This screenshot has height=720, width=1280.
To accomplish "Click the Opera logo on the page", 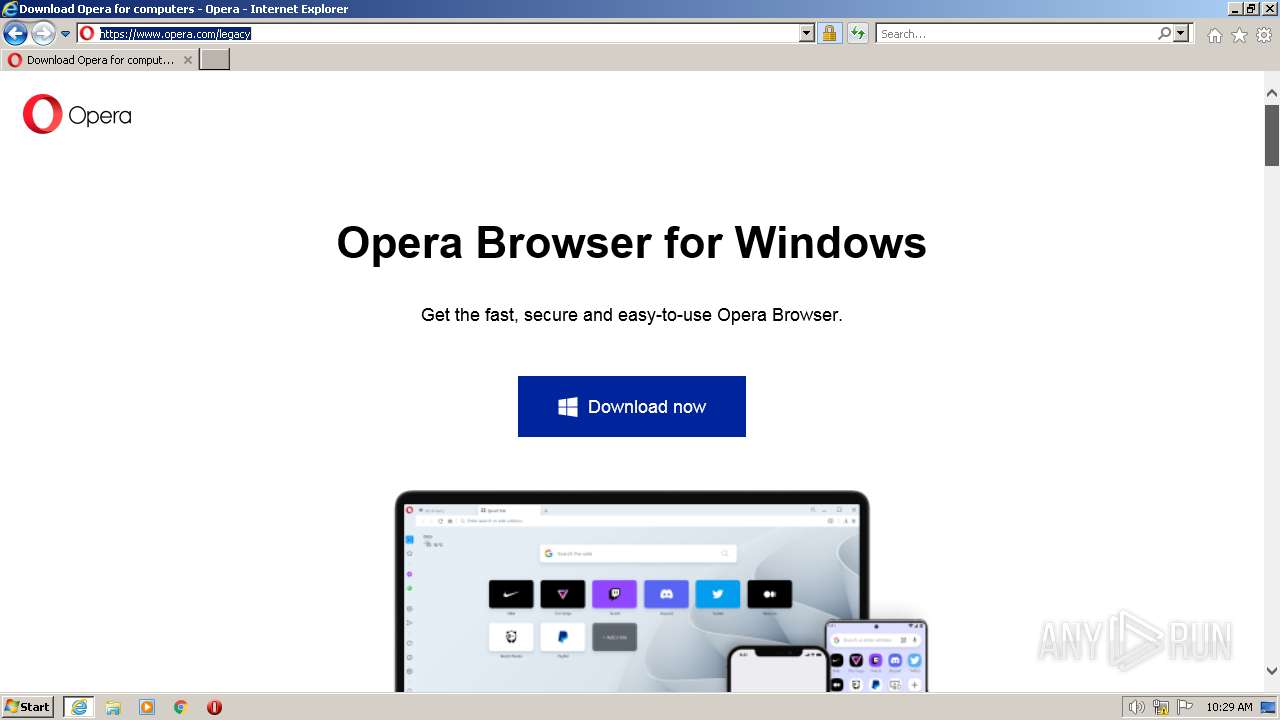I will click(77, 115).
